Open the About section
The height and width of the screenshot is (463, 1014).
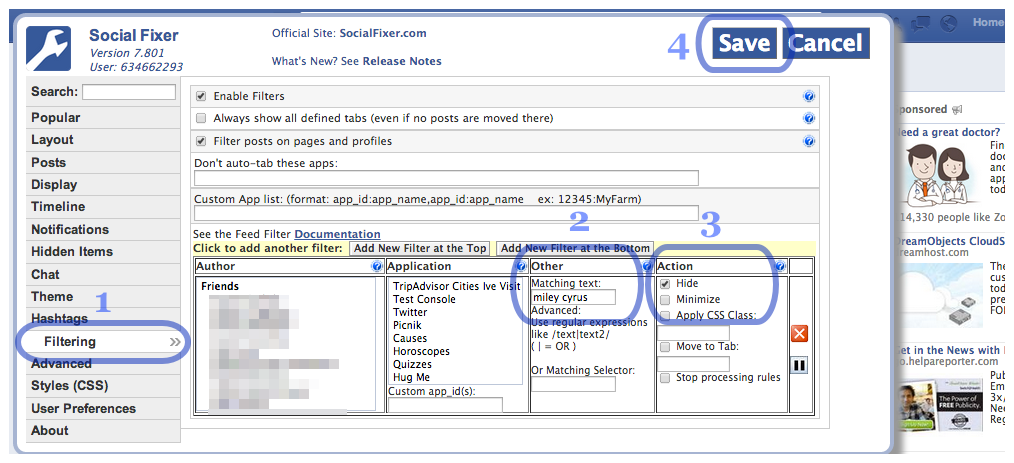(x=103, y=431)
